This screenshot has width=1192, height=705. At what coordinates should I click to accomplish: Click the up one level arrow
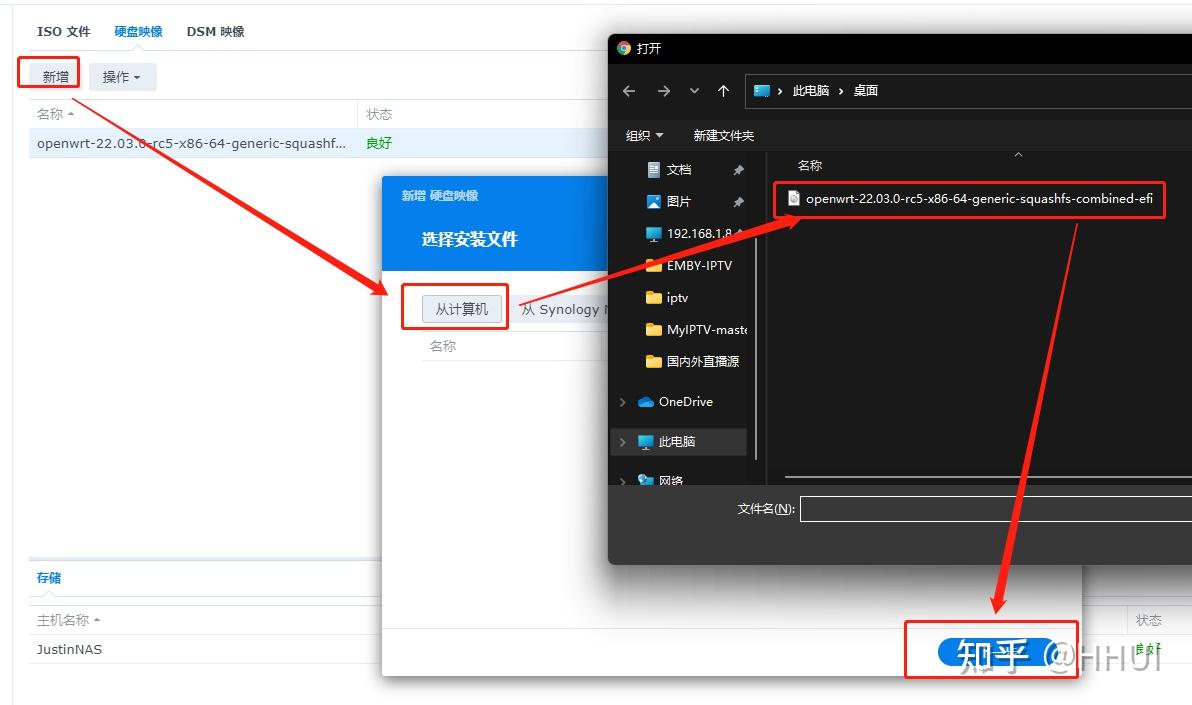pyautogui.click(x=723, y=90)
